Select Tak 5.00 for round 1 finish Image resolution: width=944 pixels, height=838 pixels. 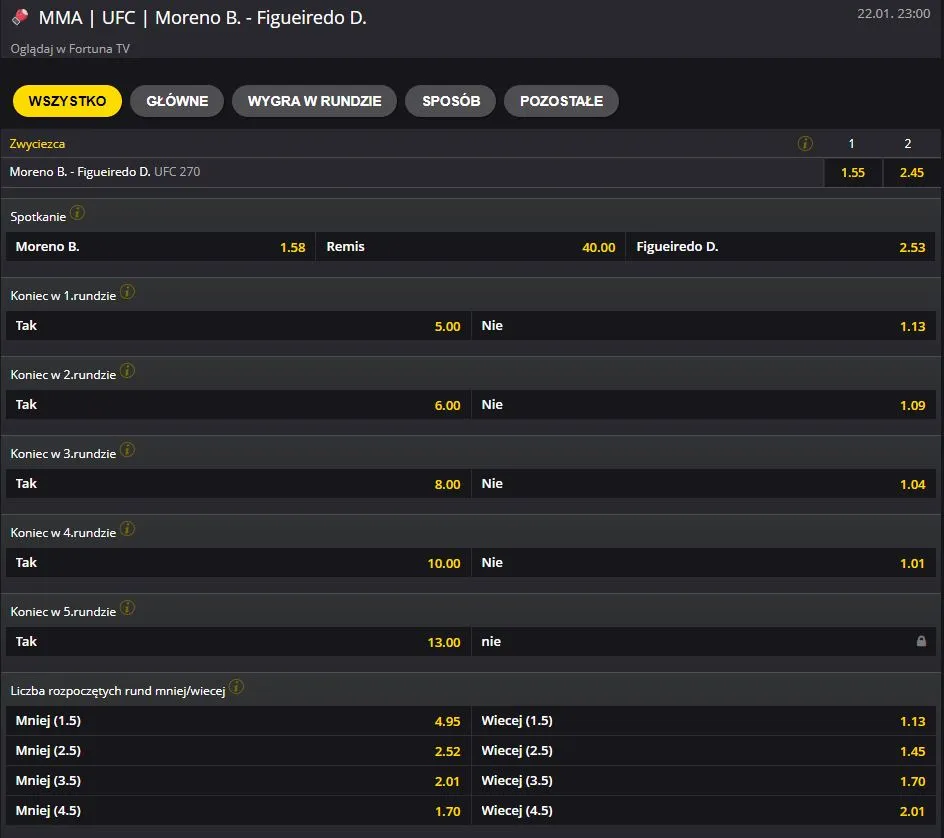point(238,326)
